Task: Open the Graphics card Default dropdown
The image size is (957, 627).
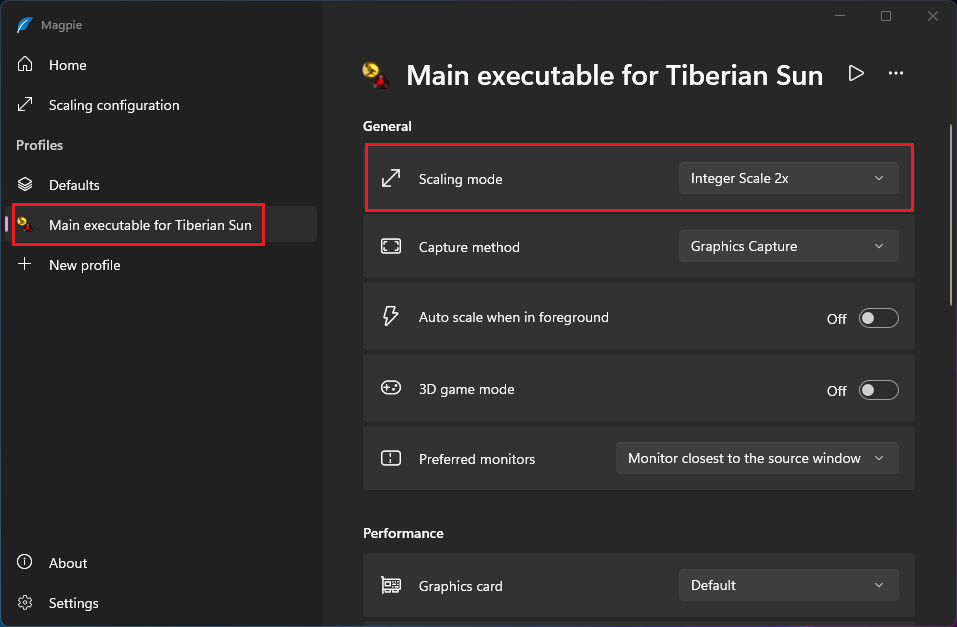Action: click(x=788, y=585)
